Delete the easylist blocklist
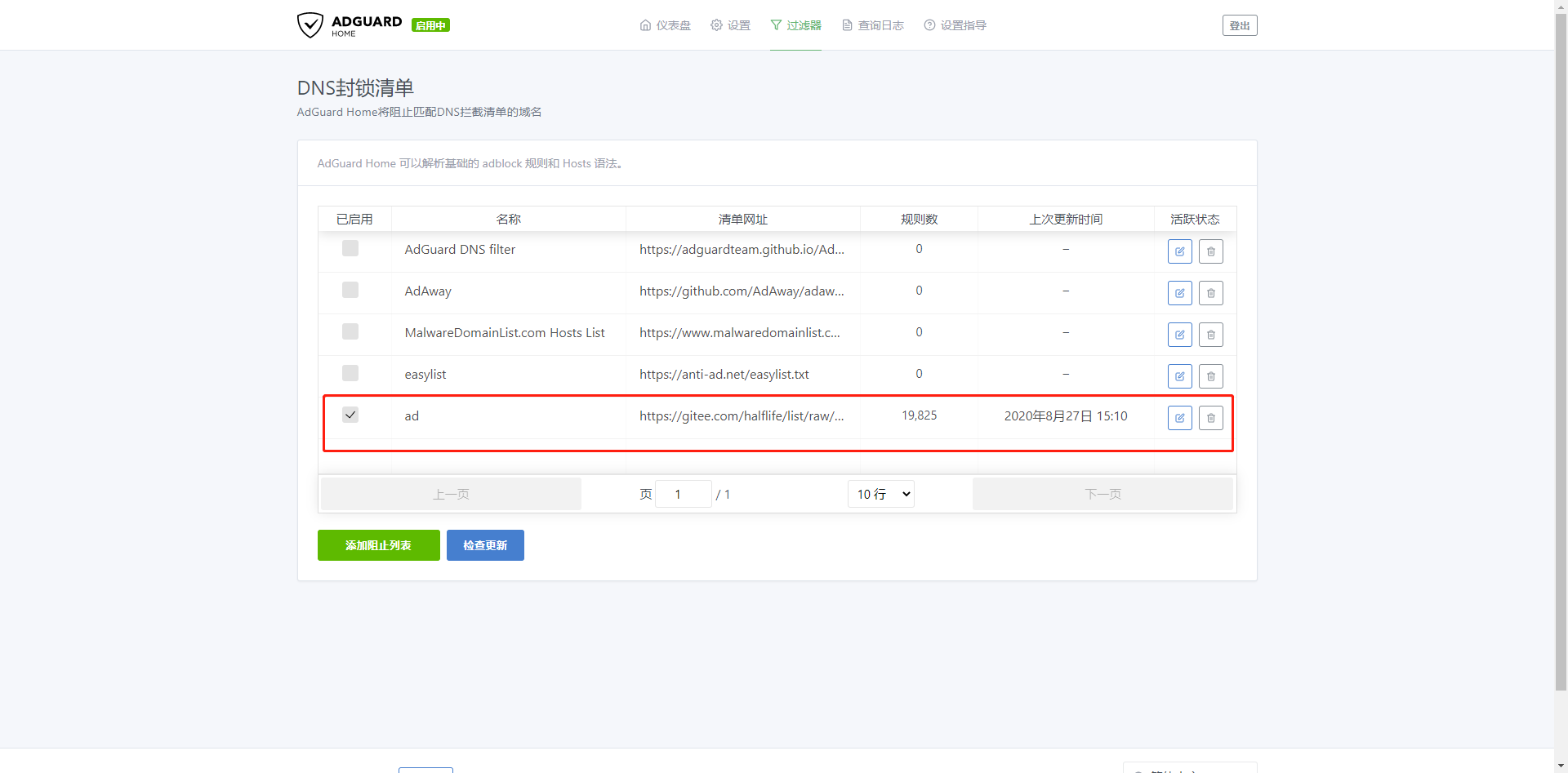The image size is (1568, 773). coord(1210,376)
